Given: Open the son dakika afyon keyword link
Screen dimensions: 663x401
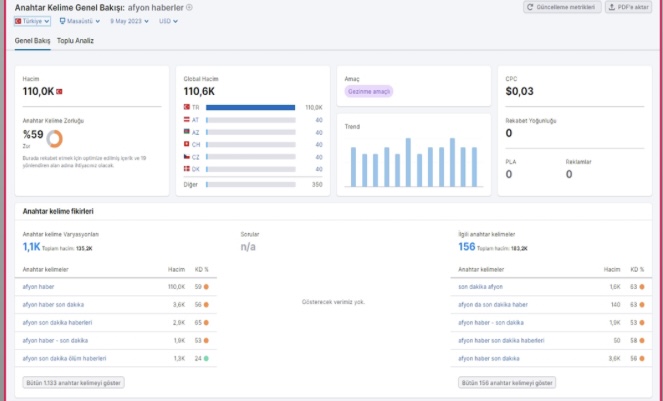Looking at the screenshot, I should coord(480,287).
